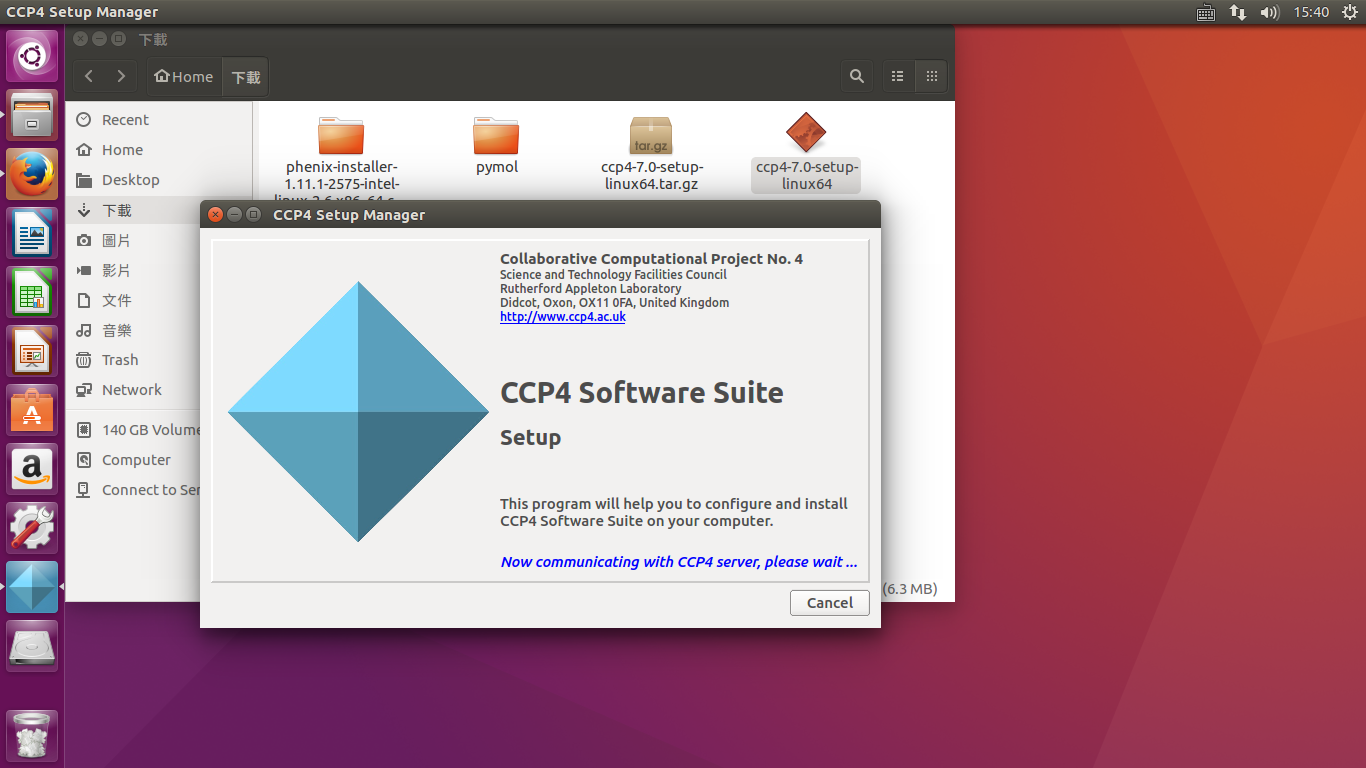Launch LibreOffice Writer from the dock
Image resolution: width=1366 pixels, height=768 pixels.
click(x=32, y=233)
